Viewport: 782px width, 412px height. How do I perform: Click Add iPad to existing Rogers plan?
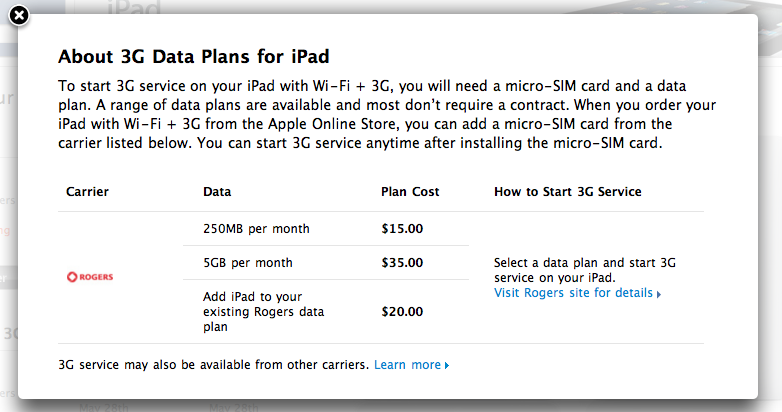coord(264,312)
